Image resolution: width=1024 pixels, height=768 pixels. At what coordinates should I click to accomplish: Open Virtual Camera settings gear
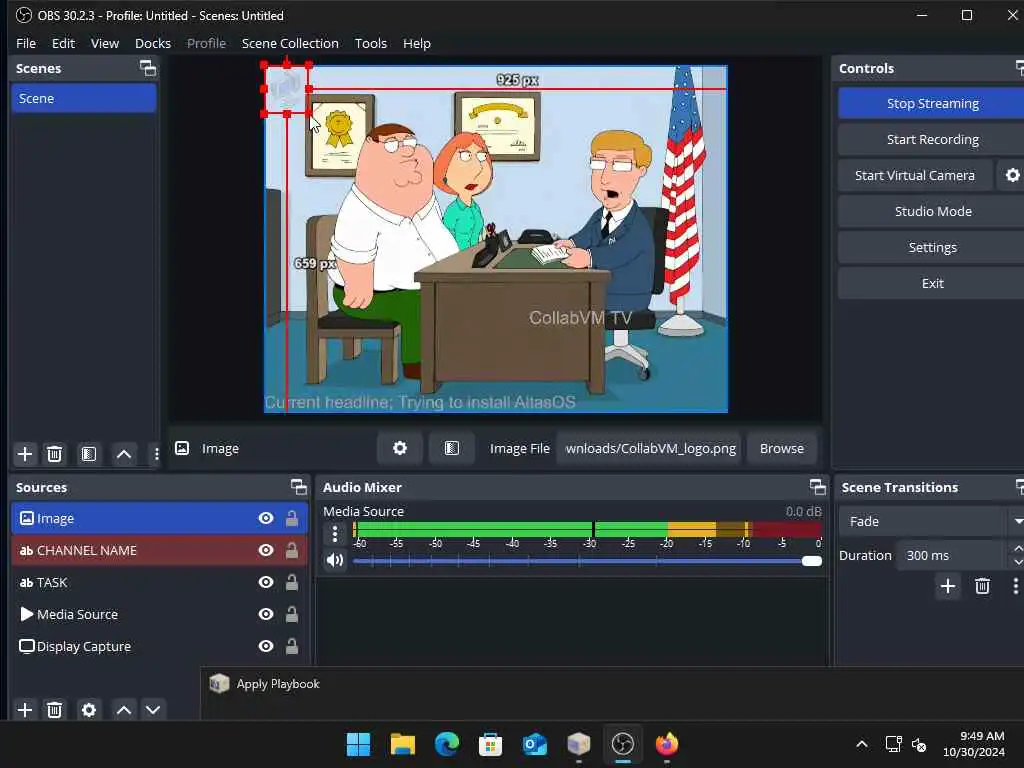1012,175
